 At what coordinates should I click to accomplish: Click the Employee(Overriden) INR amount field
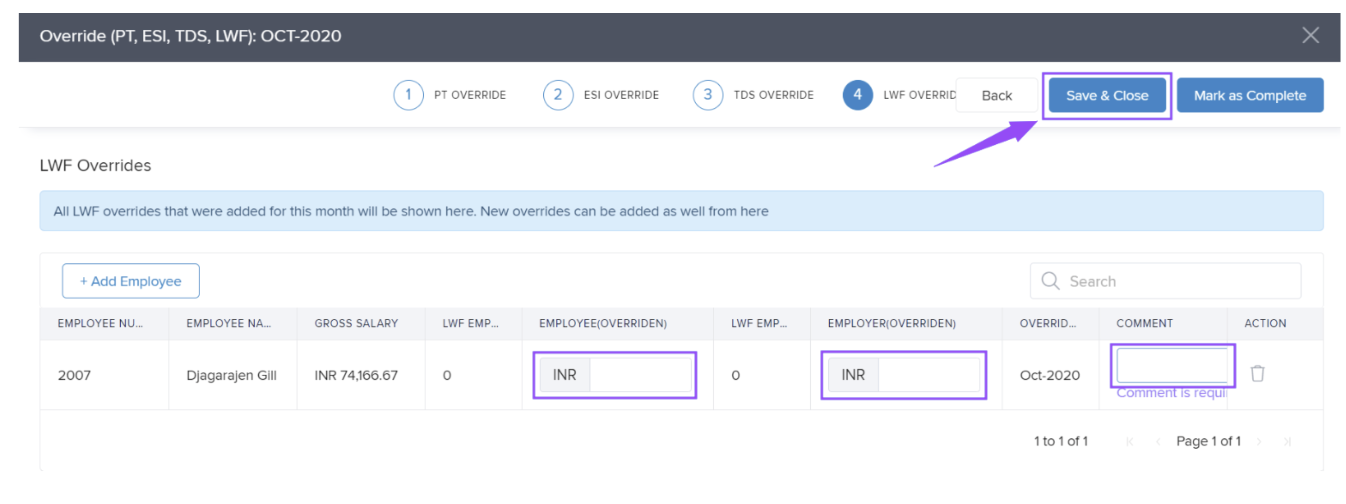point(640,375)
